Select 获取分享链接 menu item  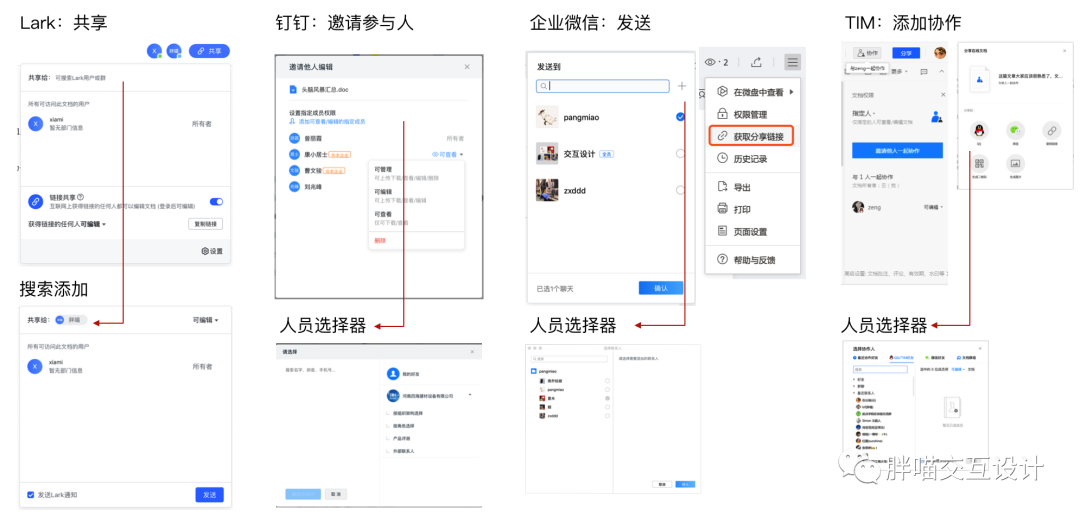751,135
